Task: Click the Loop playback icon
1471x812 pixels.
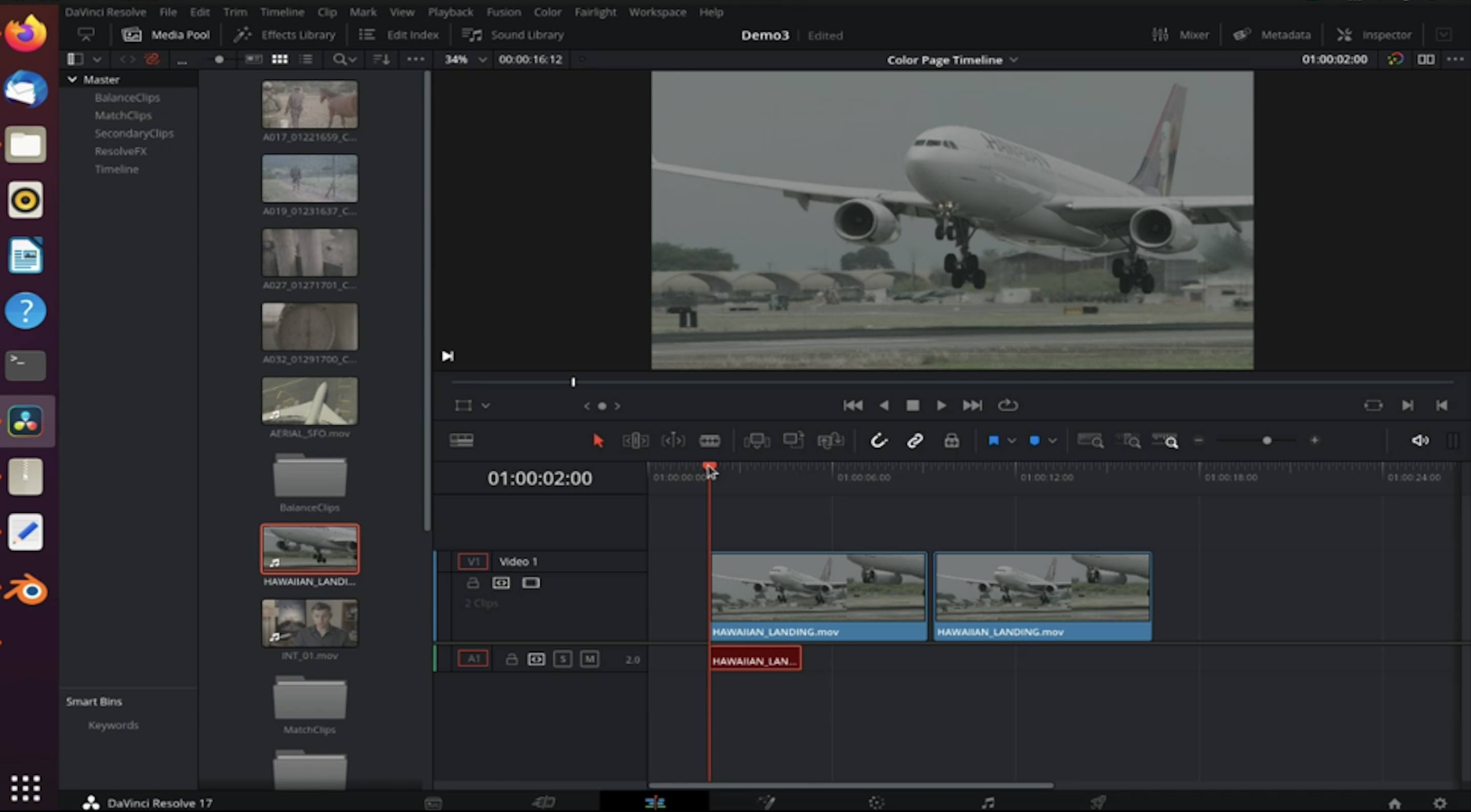Action: tap(1007, 405)
